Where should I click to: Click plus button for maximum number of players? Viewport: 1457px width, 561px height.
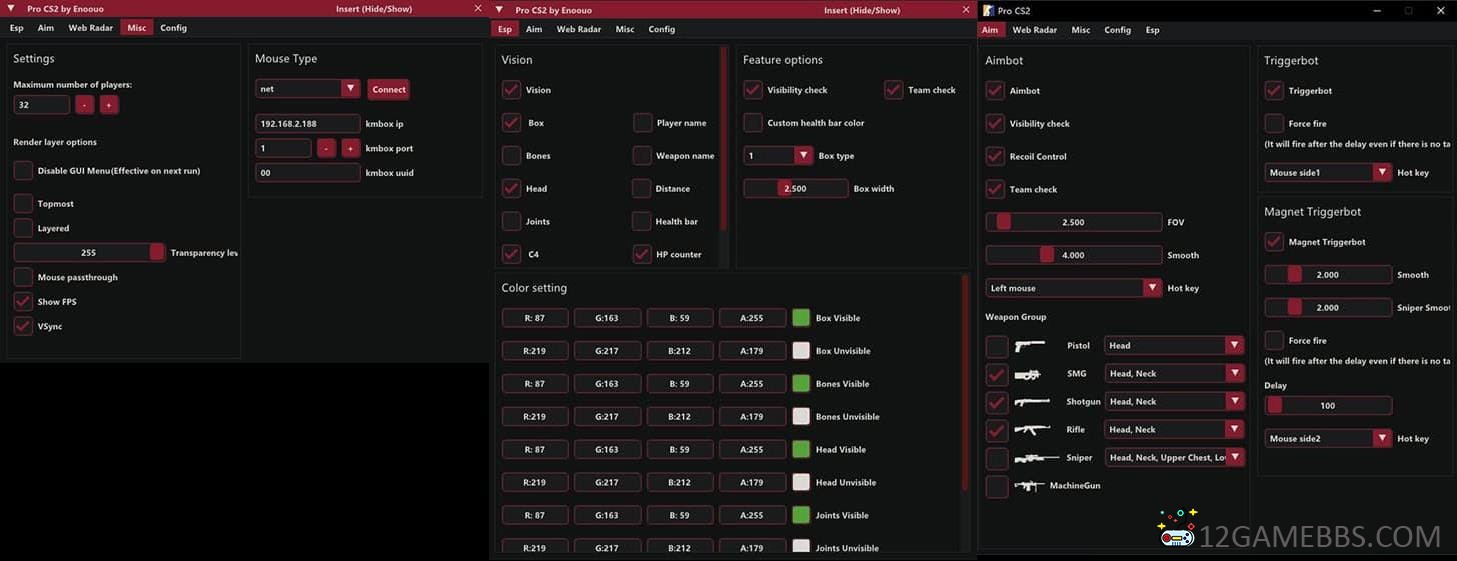pyautogui.click(x=109, y=105)
